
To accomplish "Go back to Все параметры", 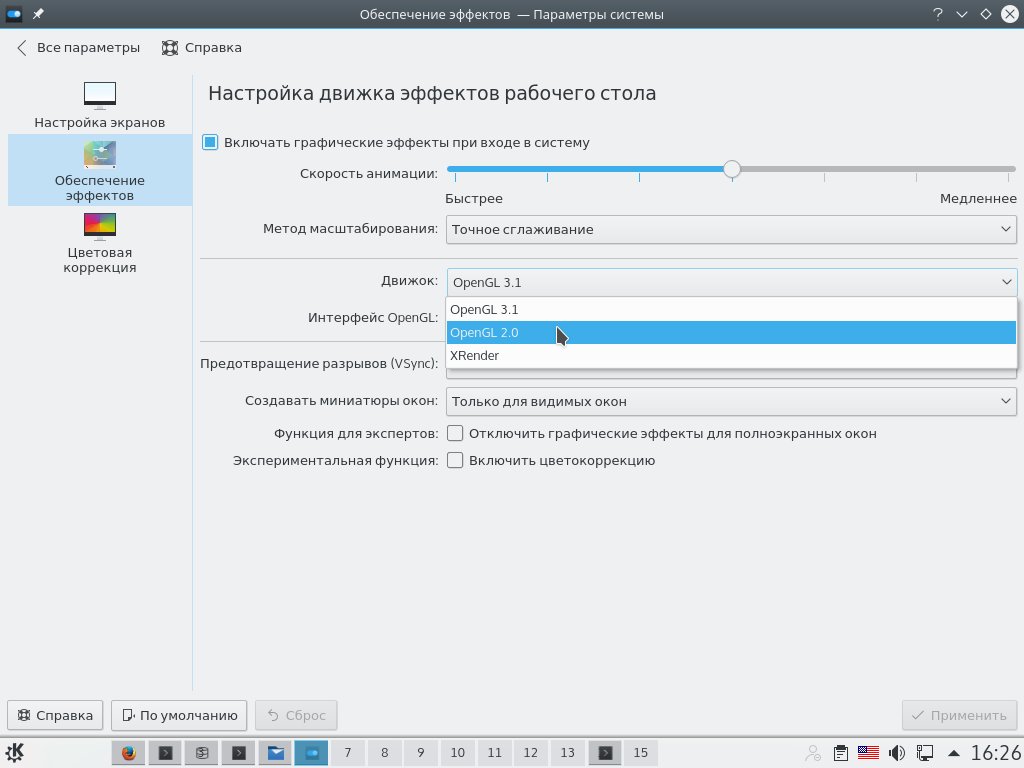I will click(78, 48).
